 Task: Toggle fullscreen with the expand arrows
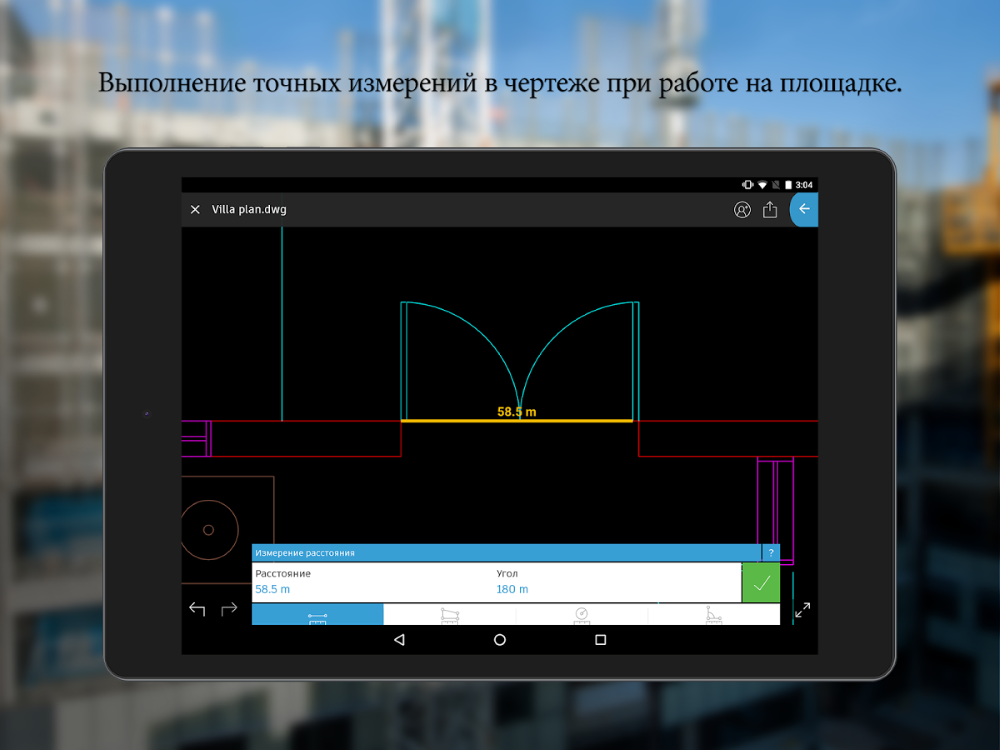tap(802, 609)
